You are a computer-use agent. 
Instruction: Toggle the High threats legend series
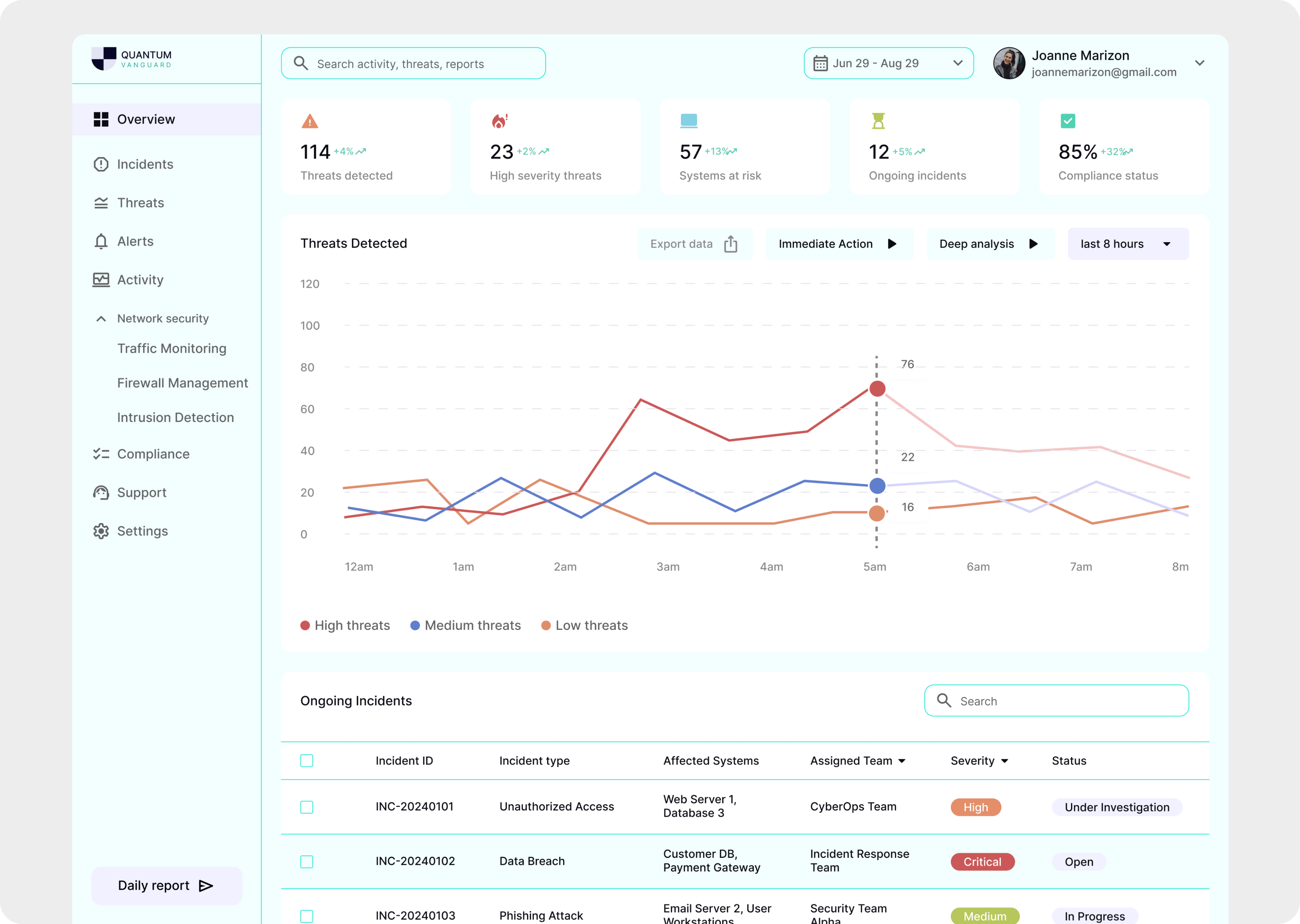[345, 625]
